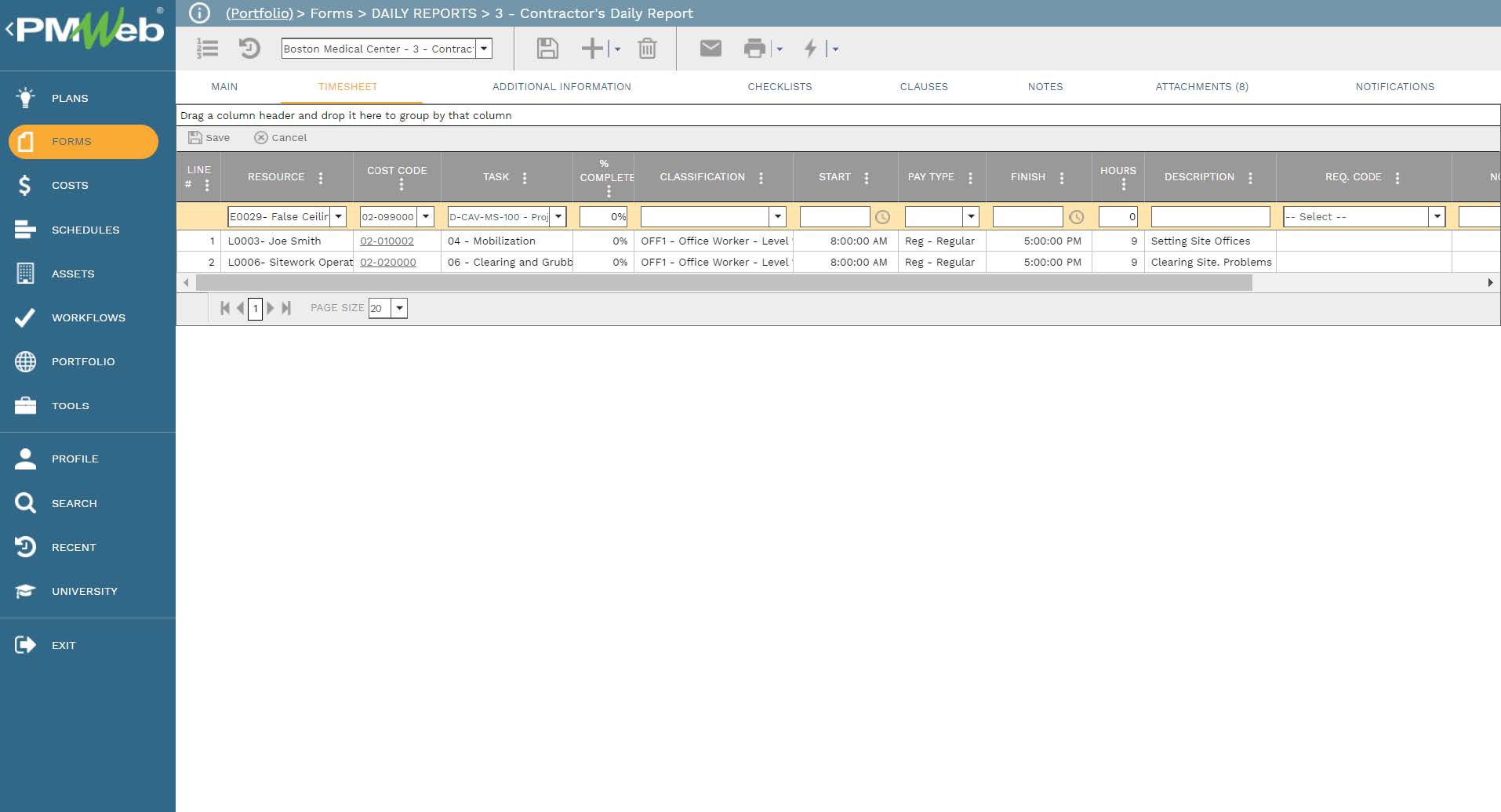1501x812 pixels.
Task: Click the Description input field
Action: (x=1210, y=216)
